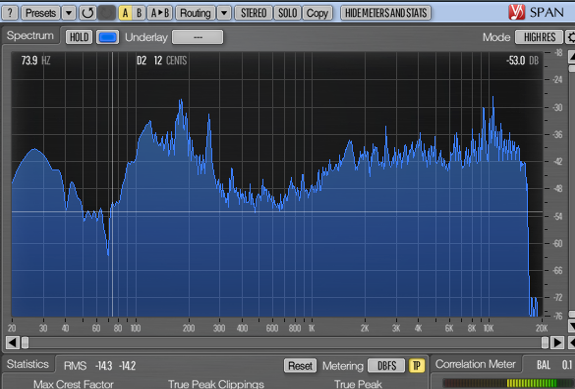
Task: Click the horizontal frequency scrollbar track
Action: (x=285, y=343)
